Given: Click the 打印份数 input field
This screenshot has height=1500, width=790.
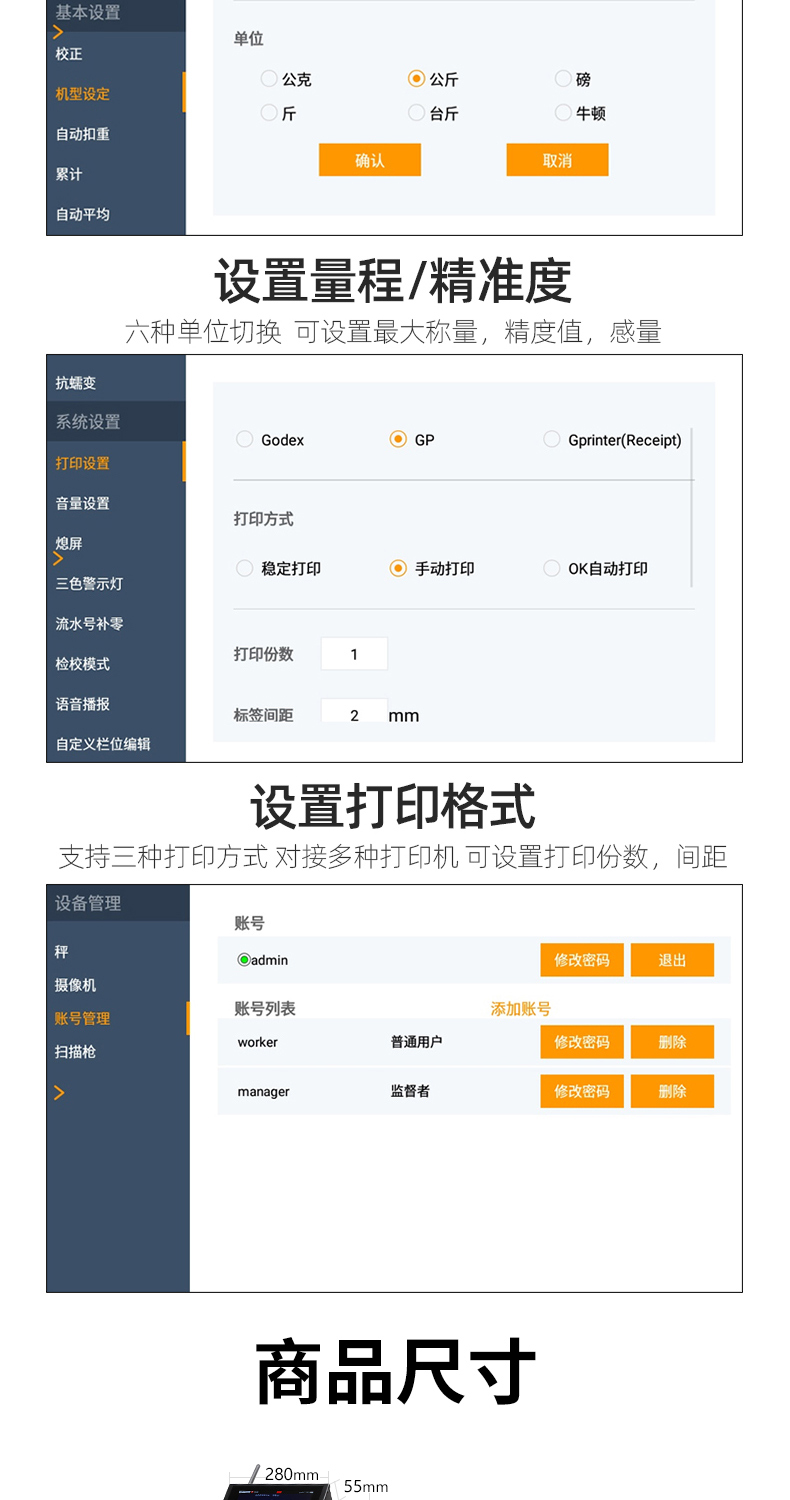Looking at the screenshot, I should coord(354,654).
